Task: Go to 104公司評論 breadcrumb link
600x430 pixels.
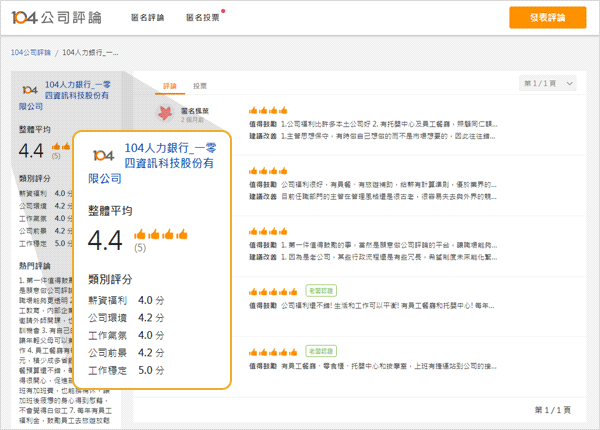Action: pos(31,52)
